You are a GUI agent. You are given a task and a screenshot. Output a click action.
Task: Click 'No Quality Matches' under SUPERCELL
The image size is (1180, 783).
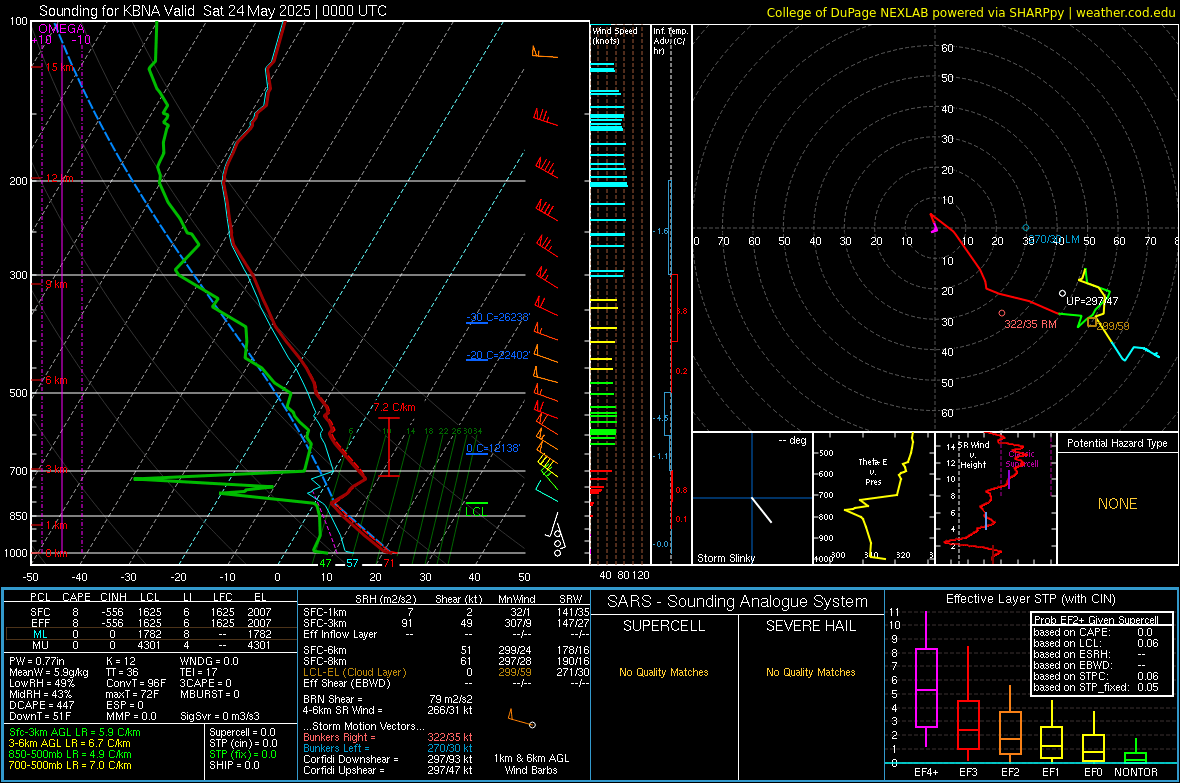664,672
